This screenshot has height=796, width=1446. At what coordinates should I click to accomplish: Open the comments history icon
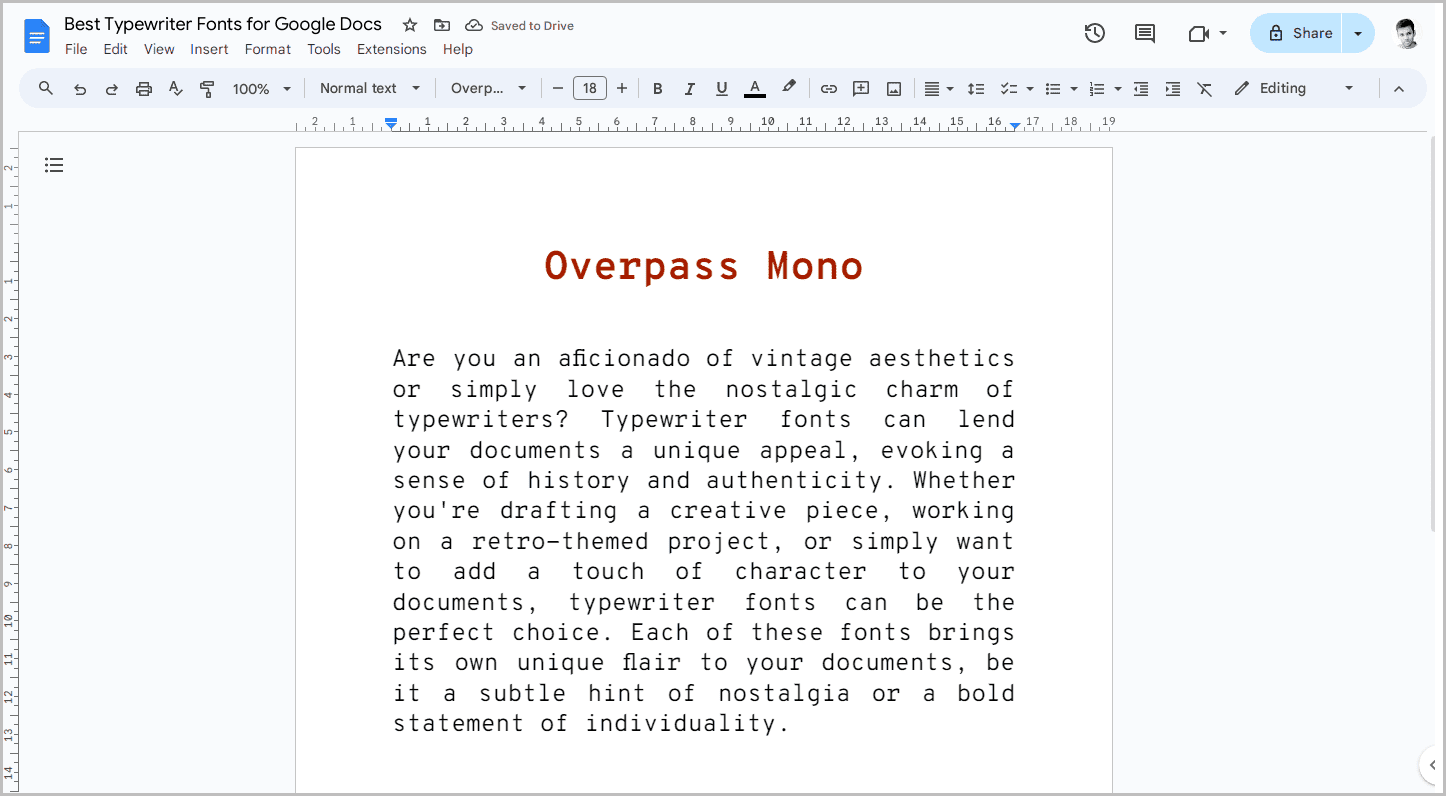pos(1145,33)
